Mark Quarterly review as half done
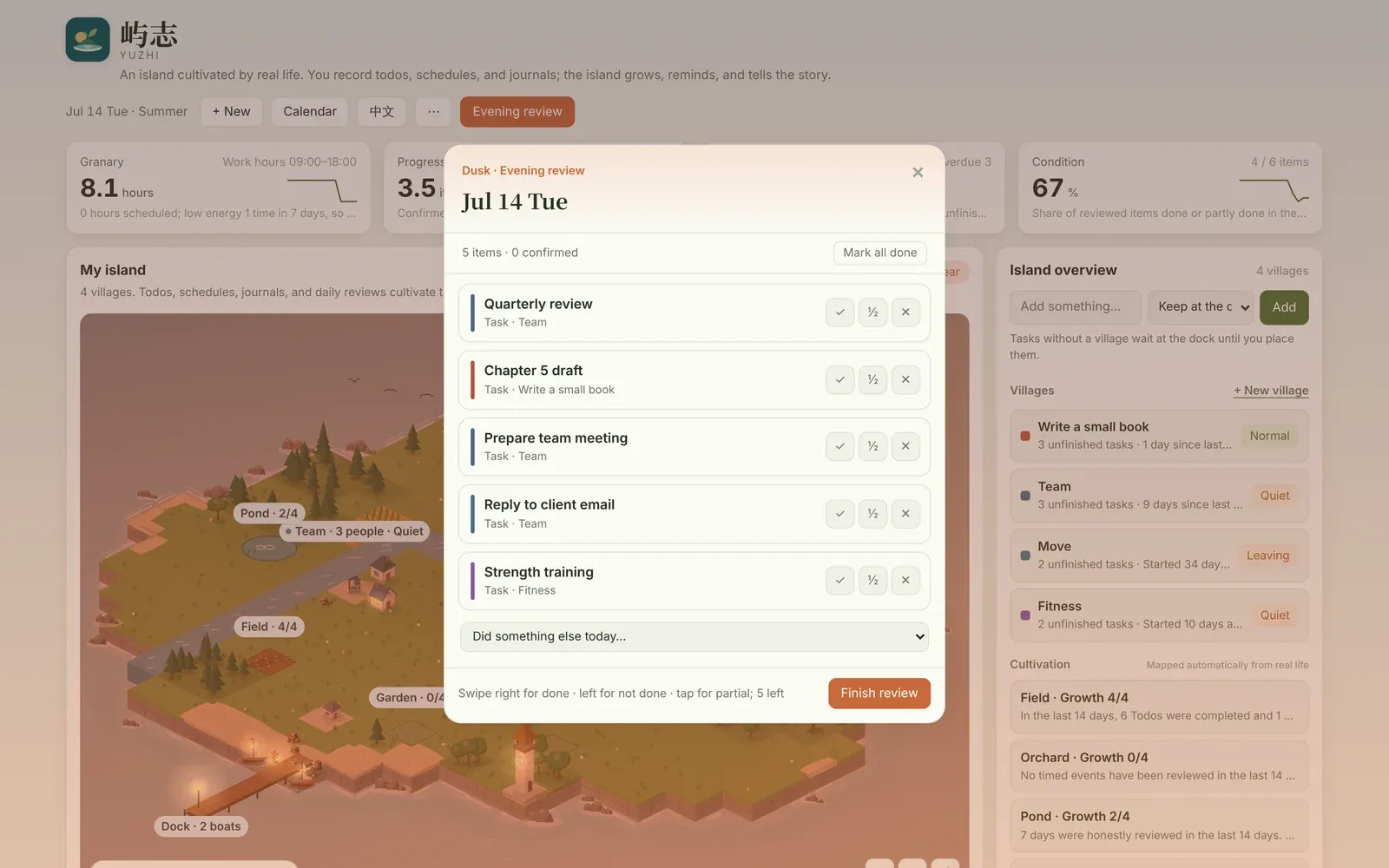Image resolution: width=1389 pixels, height=868 pixels. [x=872, y=312]
